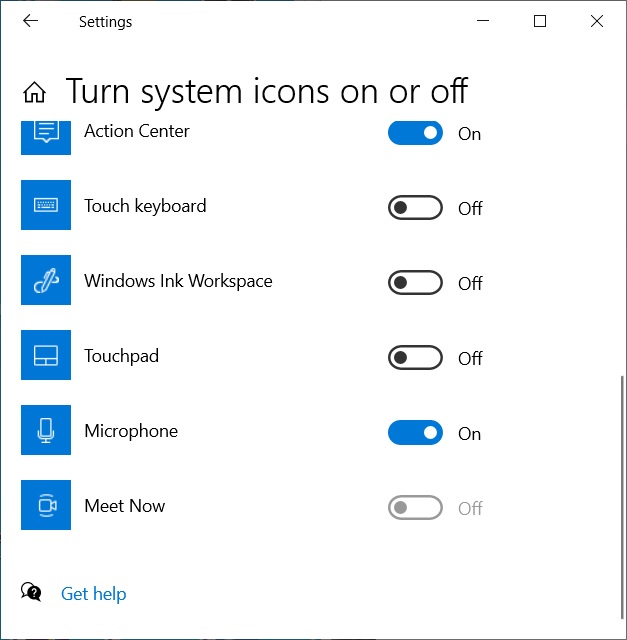Maximize the Settings window
The height and width of the screenshot is (640, 627).
(540, 21)
